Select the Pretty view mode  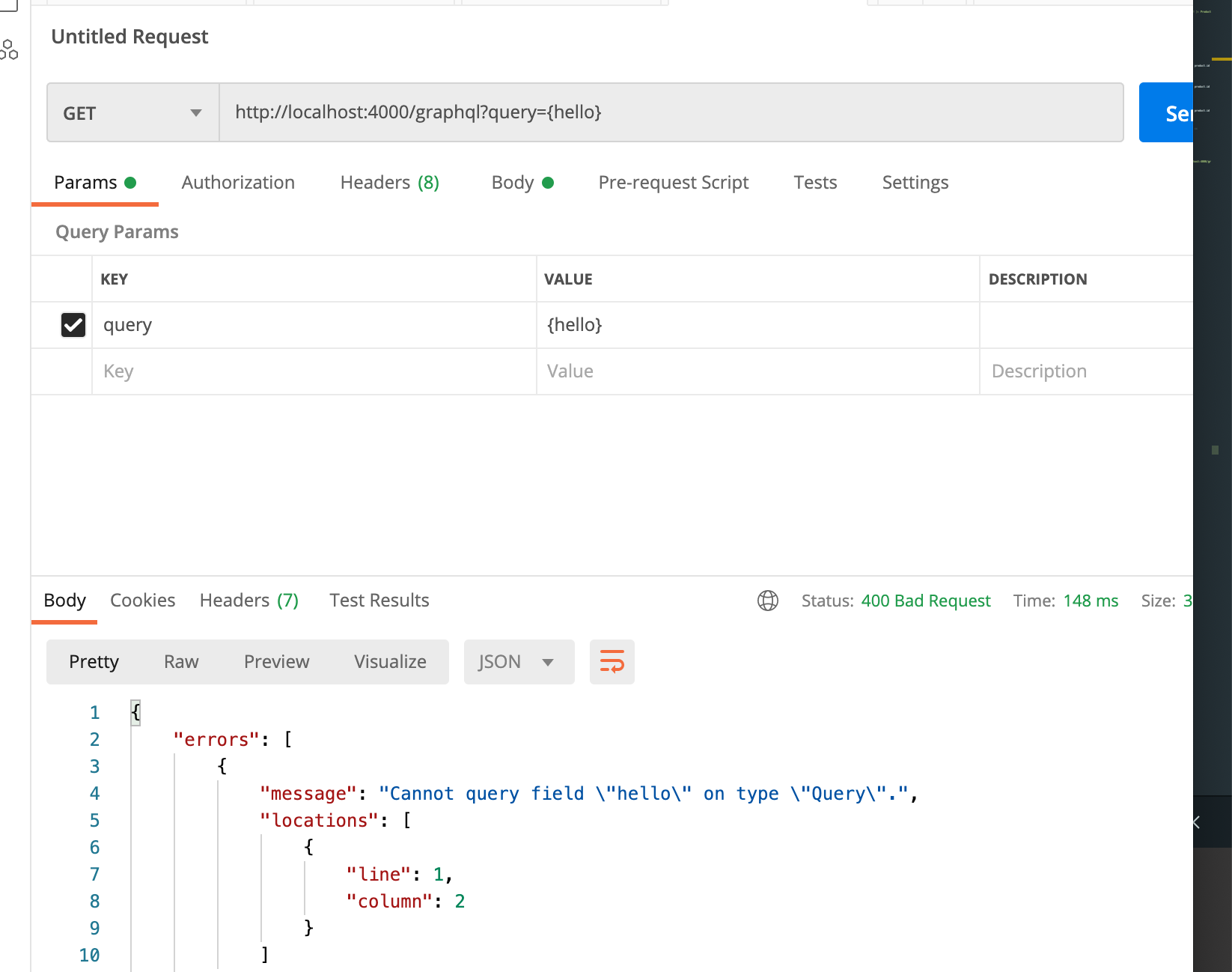click(94, 662)
